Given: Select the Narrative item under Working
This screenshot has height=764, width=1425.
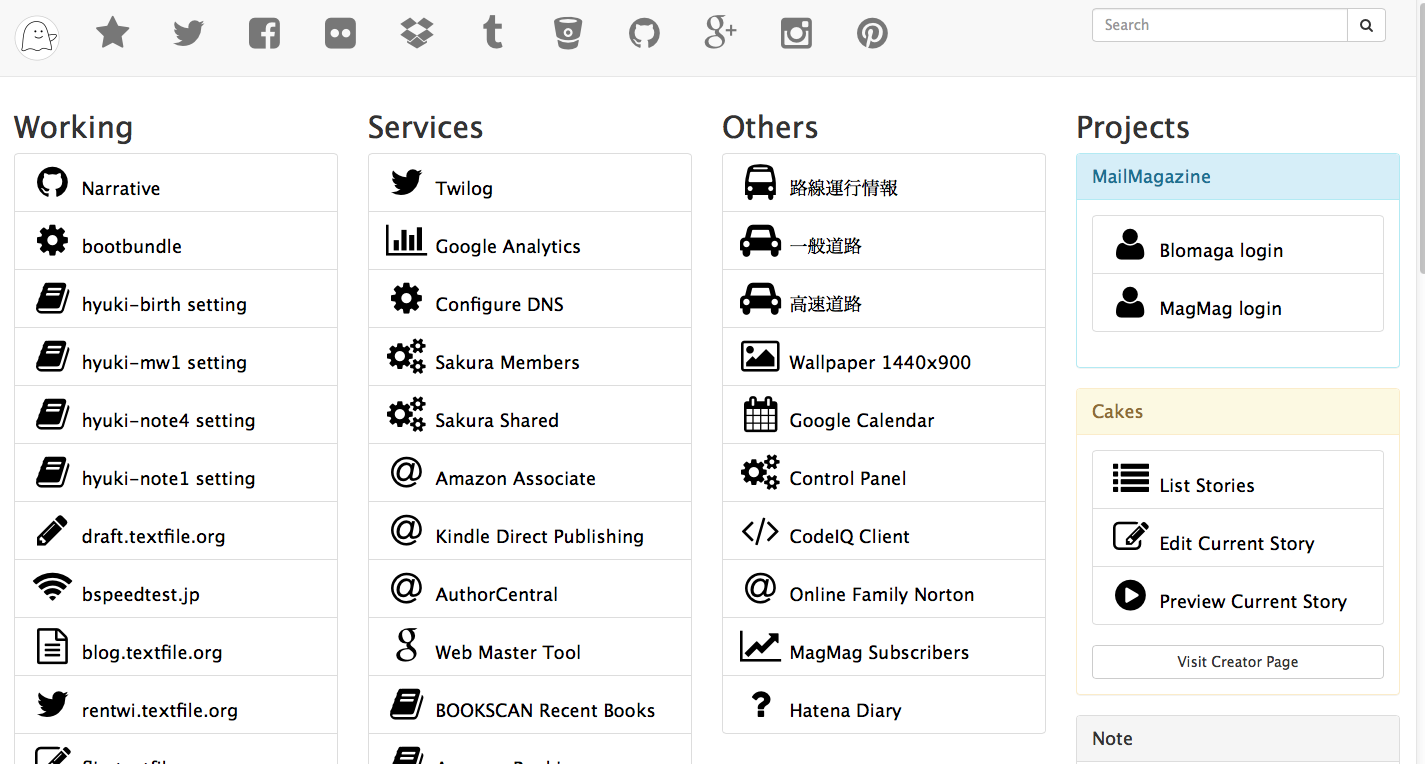Looking at the screenshot, I should tap(121, 188).
